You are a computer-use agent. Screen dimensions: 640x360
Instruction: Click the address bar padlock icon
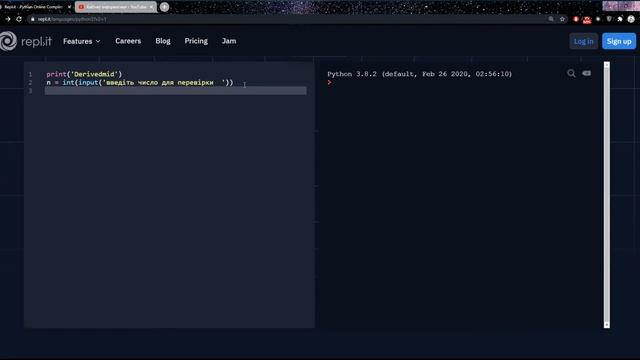33,19
